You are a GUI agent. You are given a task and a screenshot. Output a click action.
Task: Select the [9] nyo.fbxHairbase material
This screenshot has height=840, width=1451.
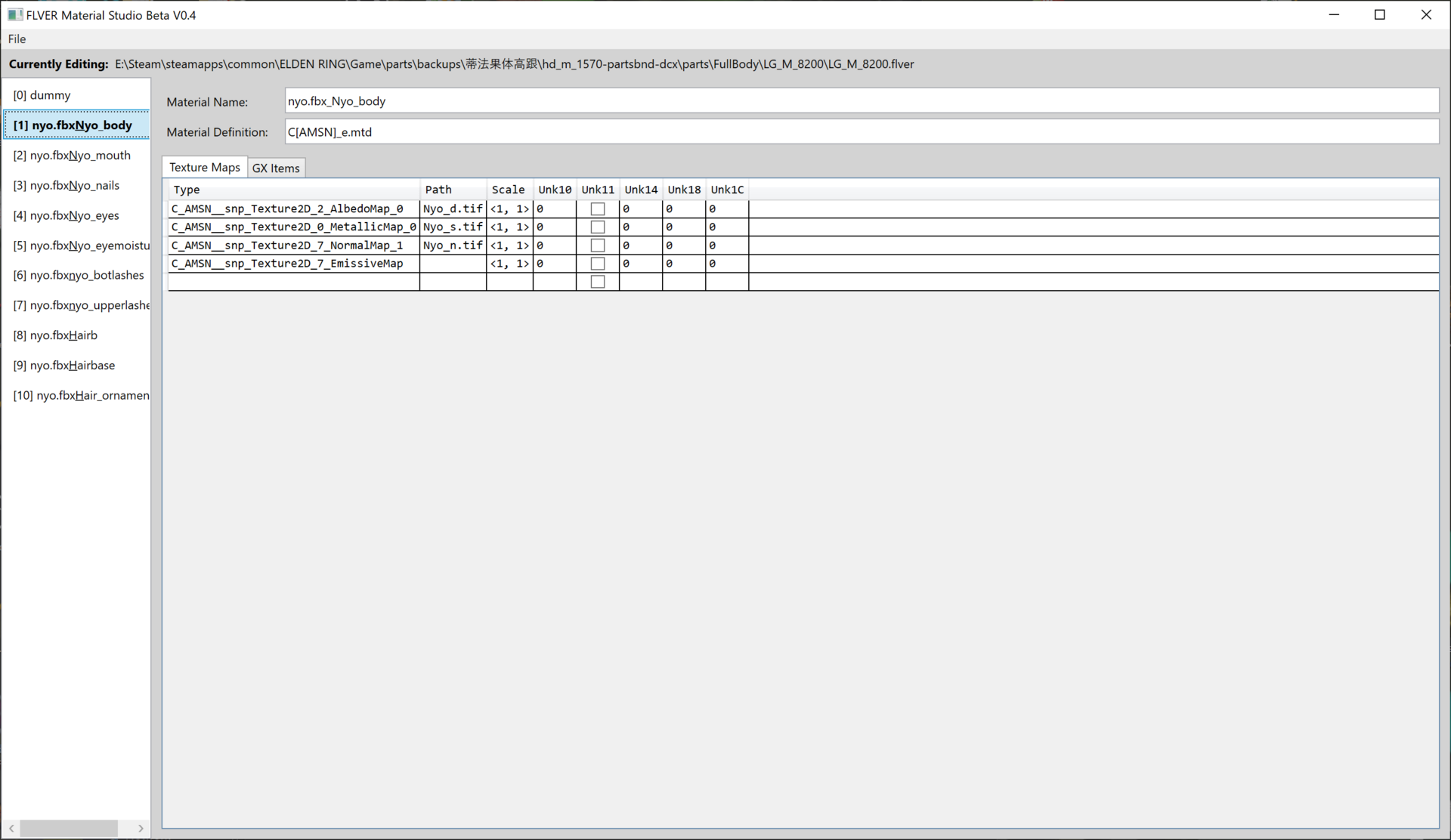(76, 365)
